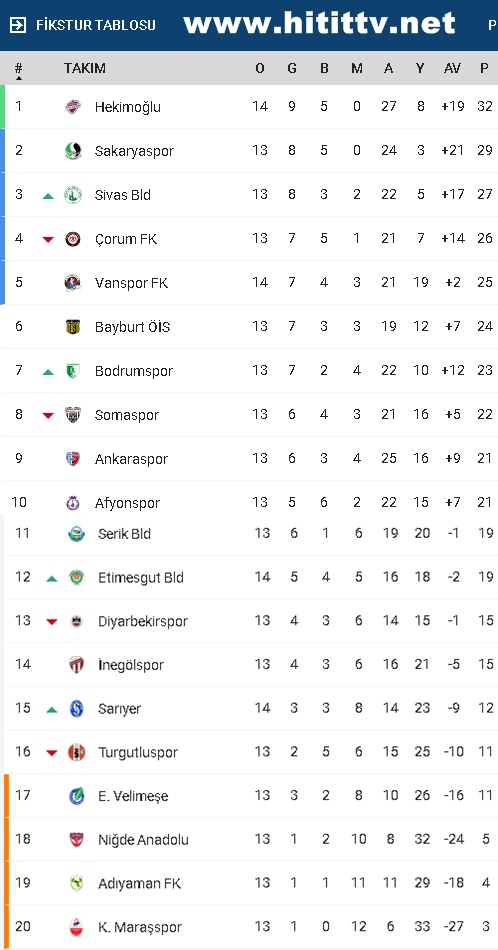Screen dimensions: 498x950
Task: Click the green up arrow beside Etimesgut Bld
Action: pyautogui.click(x=52, y=579)
